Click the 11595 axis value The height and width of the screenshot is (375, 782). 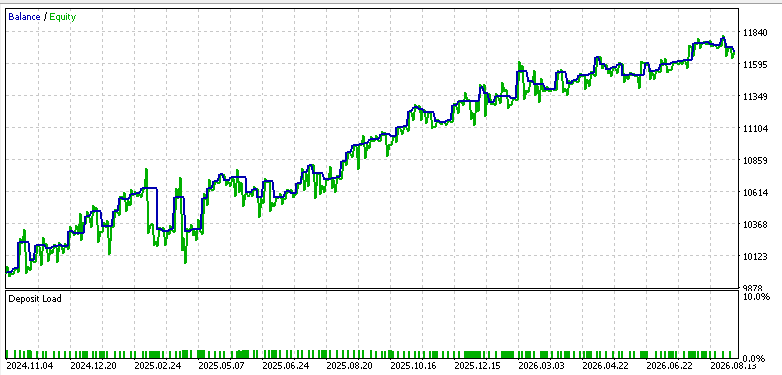click(755, 65)
